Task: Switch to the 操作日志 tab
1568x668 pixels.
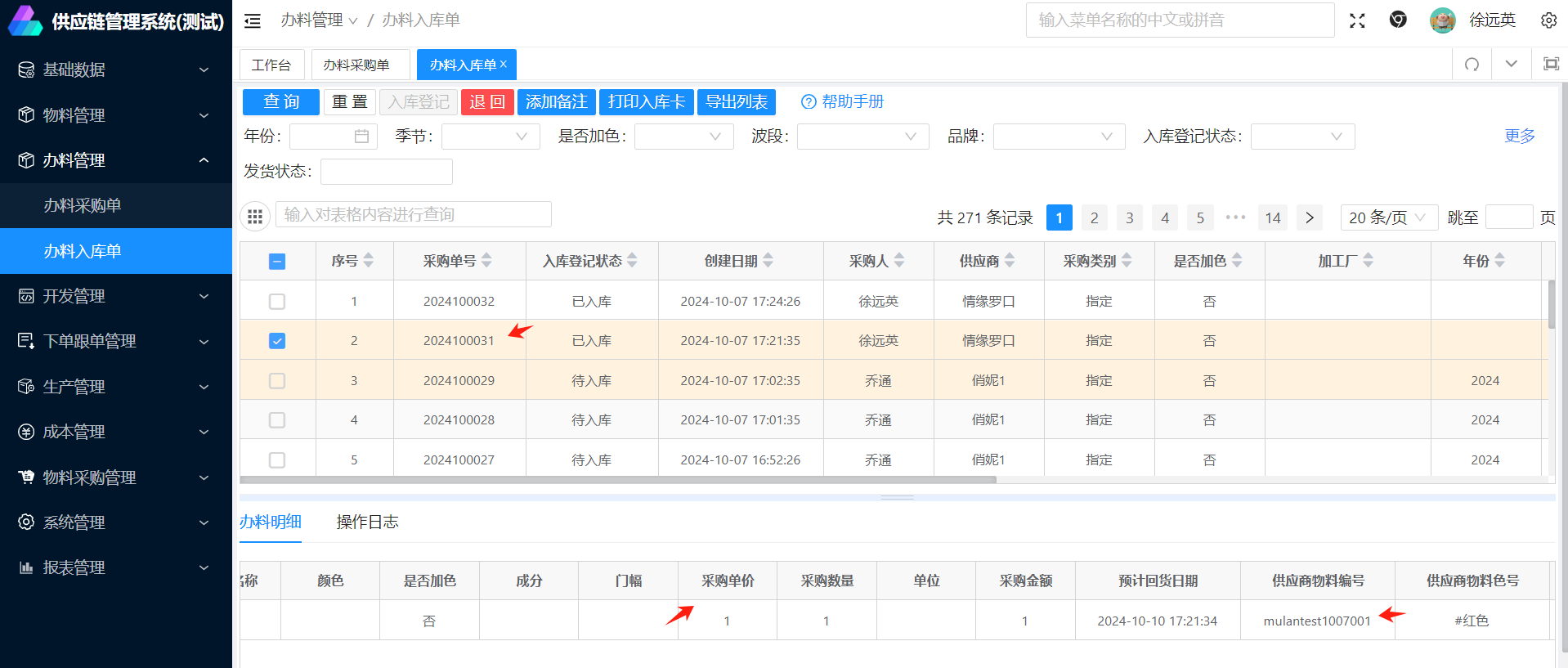Action: [367, 522]
